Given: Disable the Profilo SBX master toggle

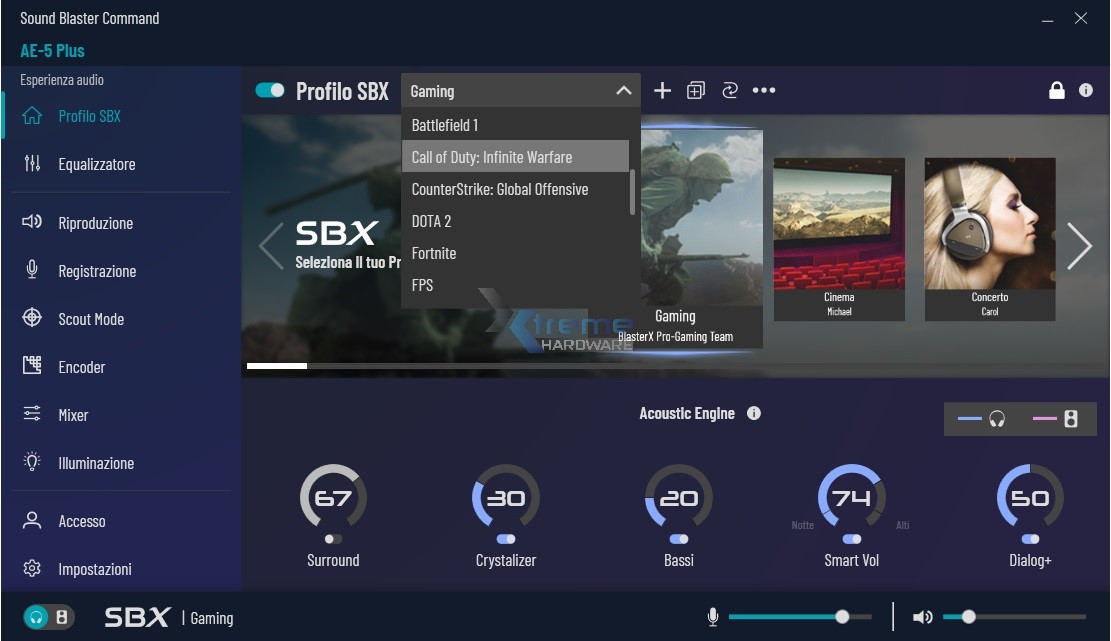Looking at the screenshot, I should point(270,89).
